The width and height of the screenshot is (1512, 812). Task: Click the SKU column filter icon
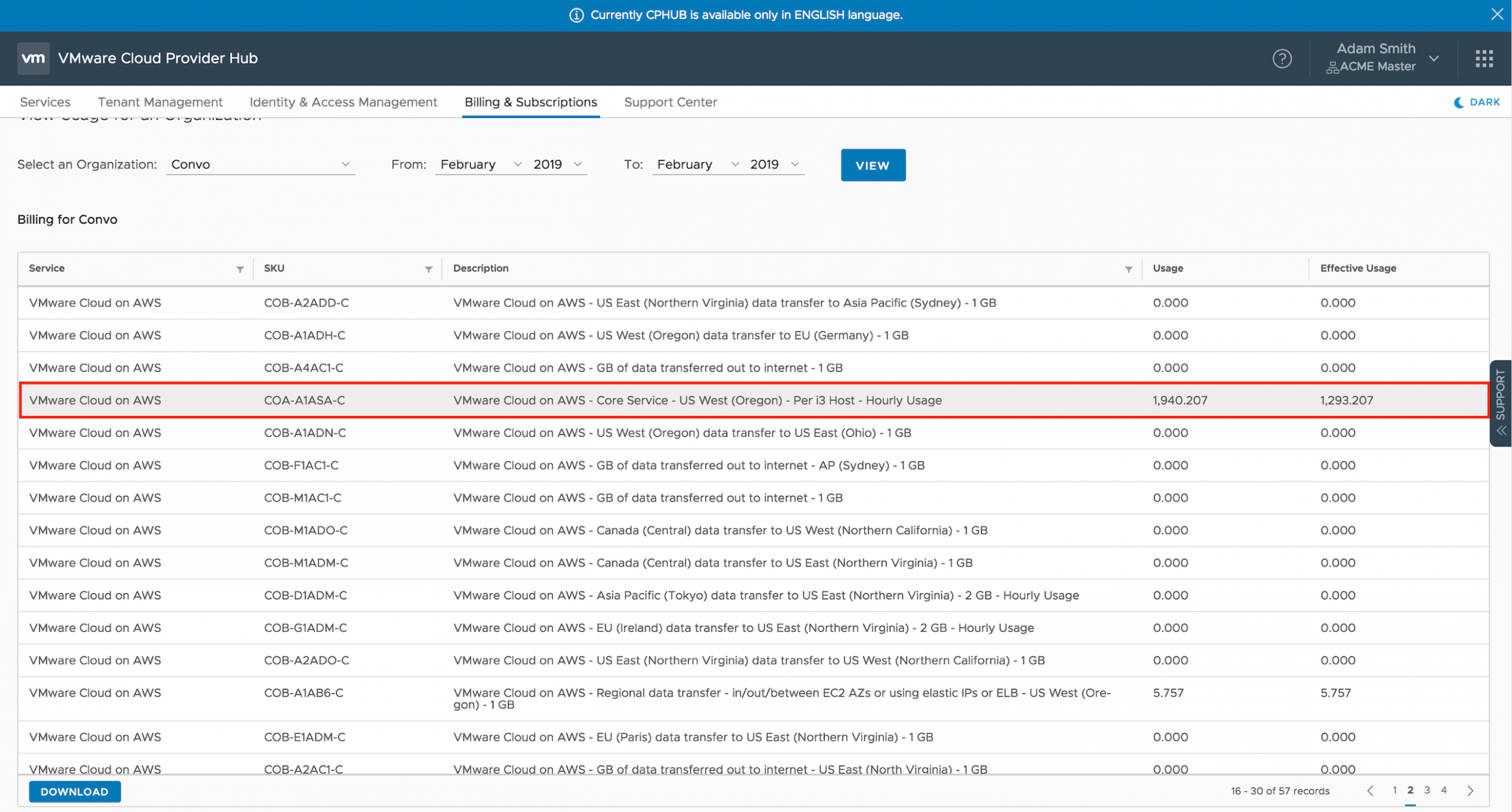point(428,269)
